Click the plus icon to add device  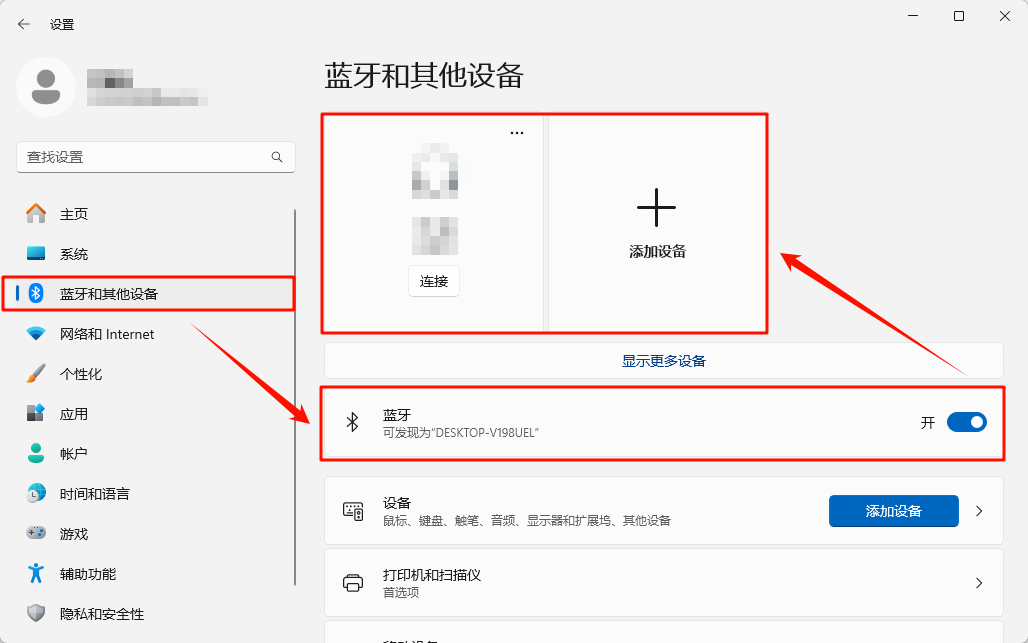point(656,208)
